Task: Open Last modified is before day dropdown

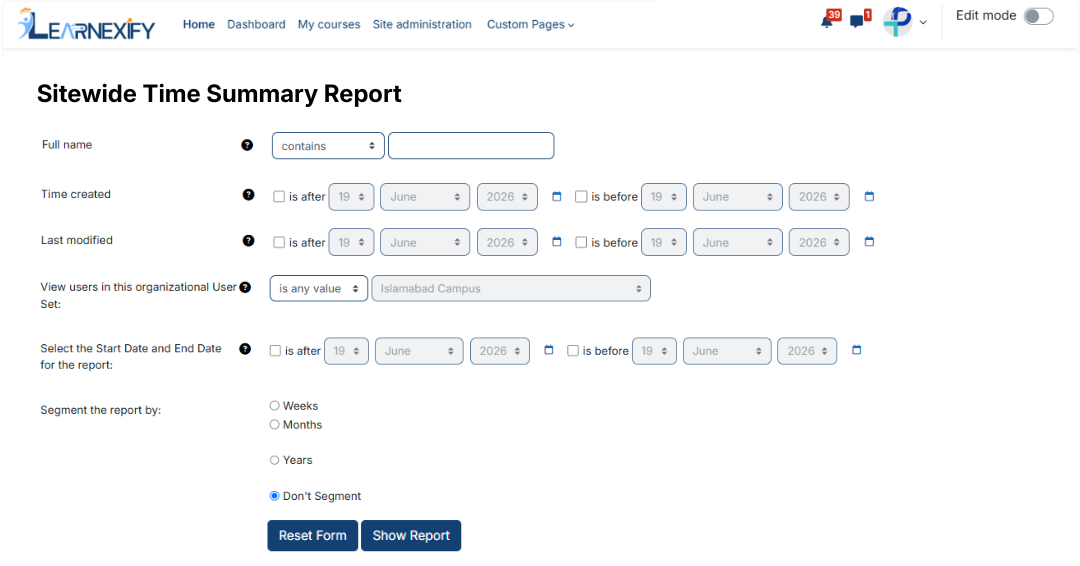Action: [x=664, y=242]
